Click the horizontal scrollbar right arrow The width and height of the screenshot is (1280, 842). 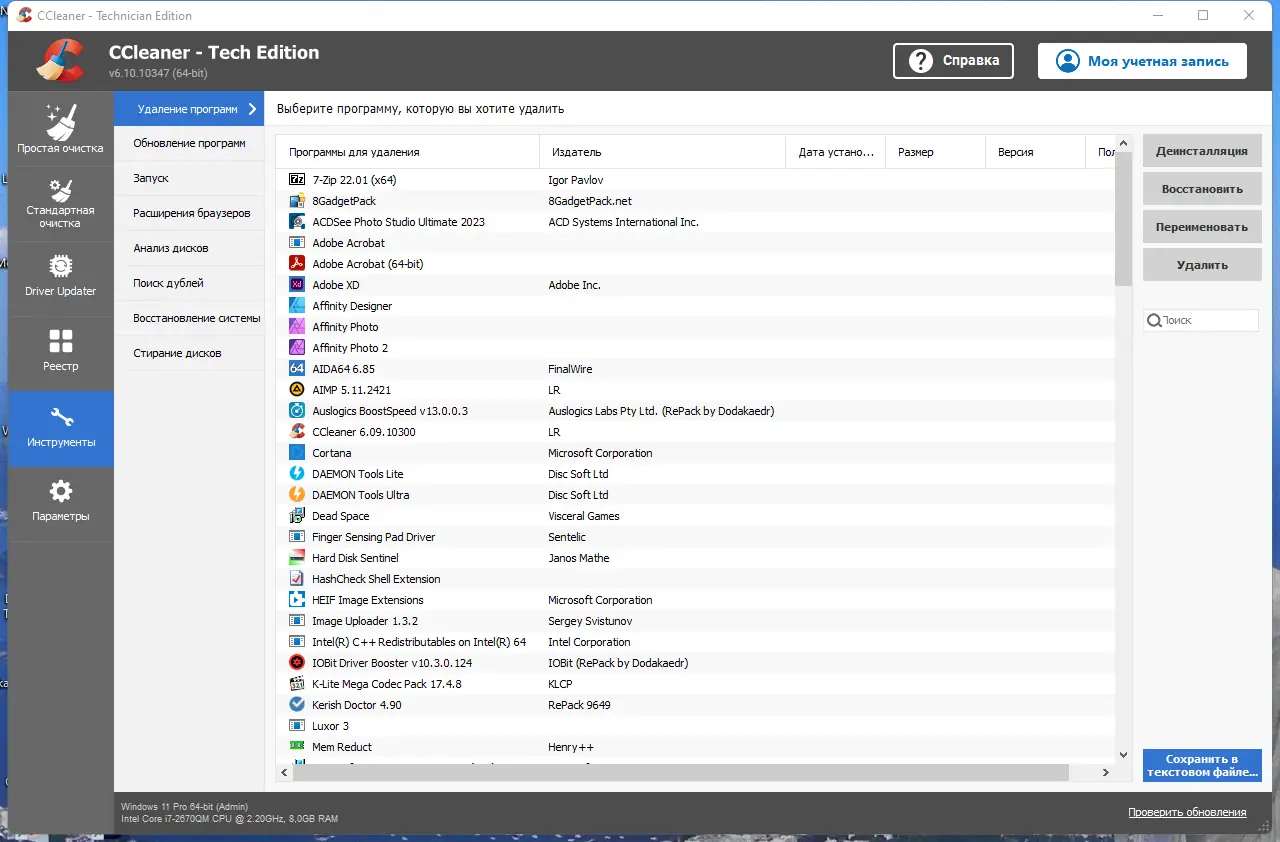click(x=1105, y=772)
